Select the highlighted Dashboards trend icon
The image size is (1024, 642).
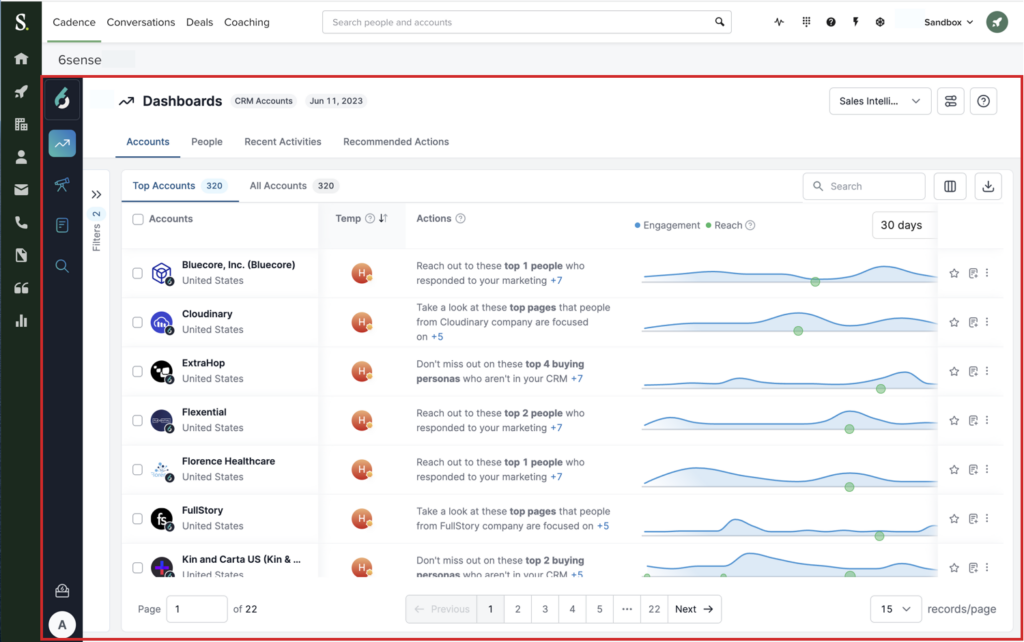click(x=62, y=144)
